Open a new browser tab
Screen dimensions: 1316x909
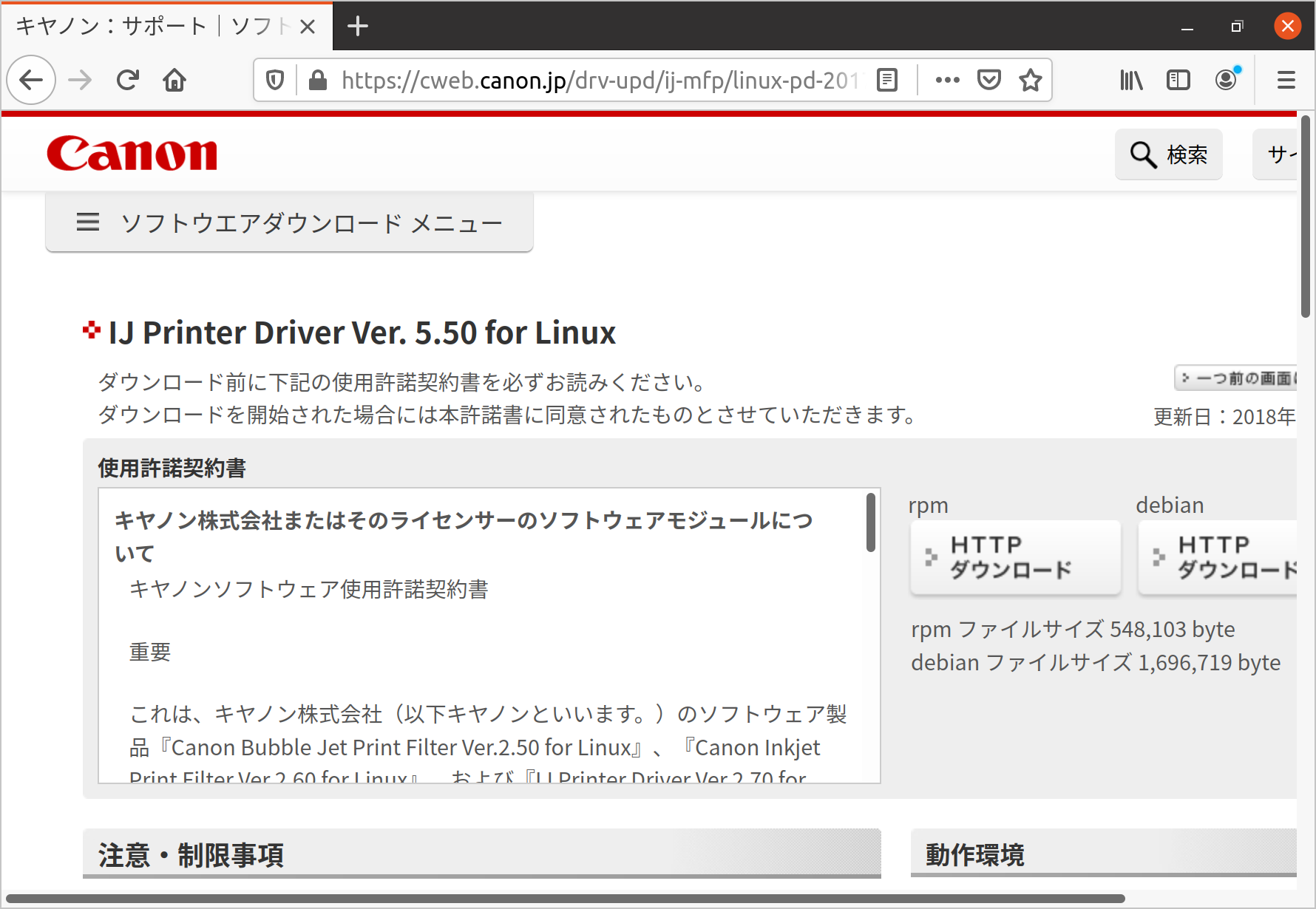358,27
